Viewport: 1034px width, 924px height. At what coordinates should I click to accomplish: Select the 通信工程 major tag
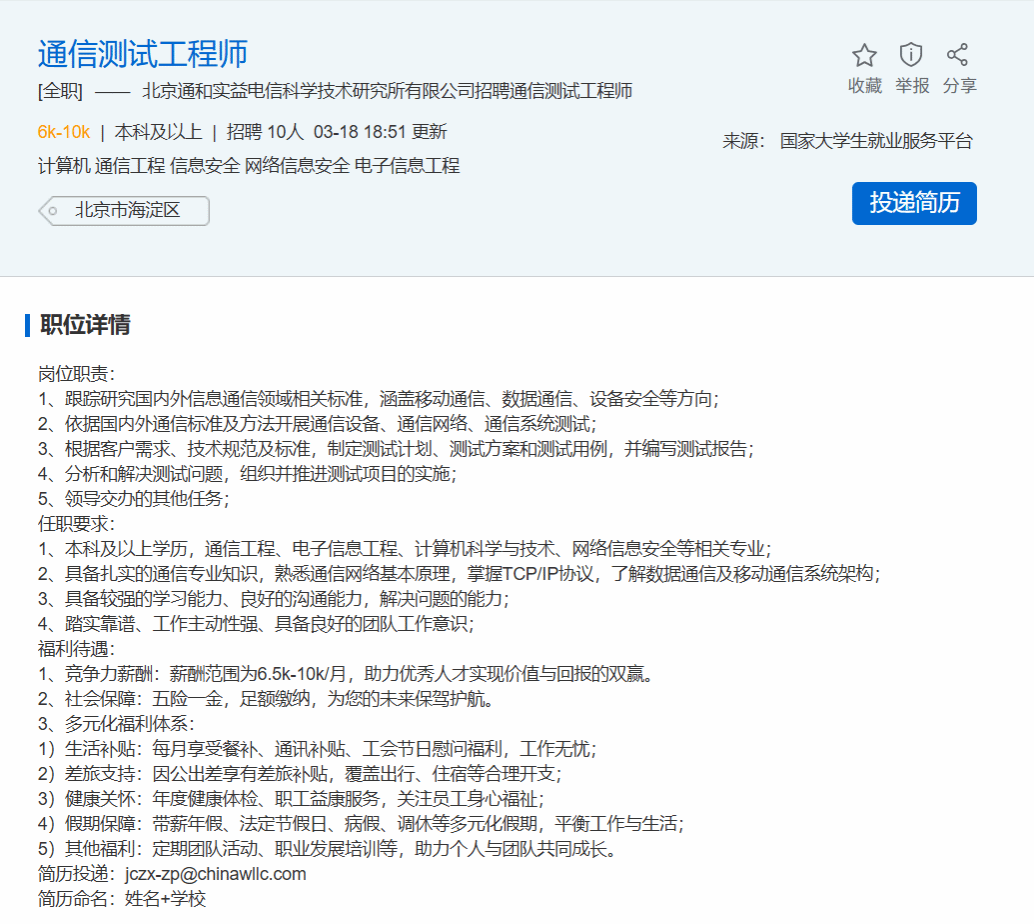point(130,166)
